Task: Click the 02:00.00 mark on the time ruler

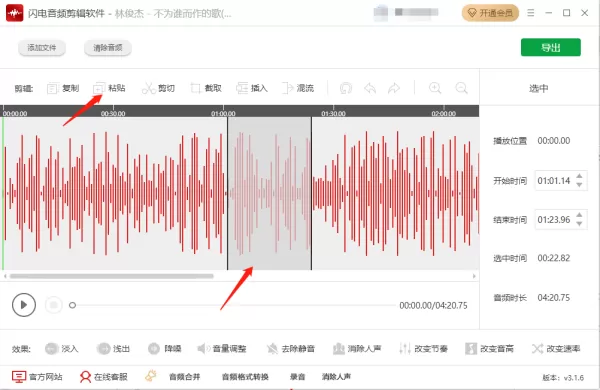Action: pos(443,113)
